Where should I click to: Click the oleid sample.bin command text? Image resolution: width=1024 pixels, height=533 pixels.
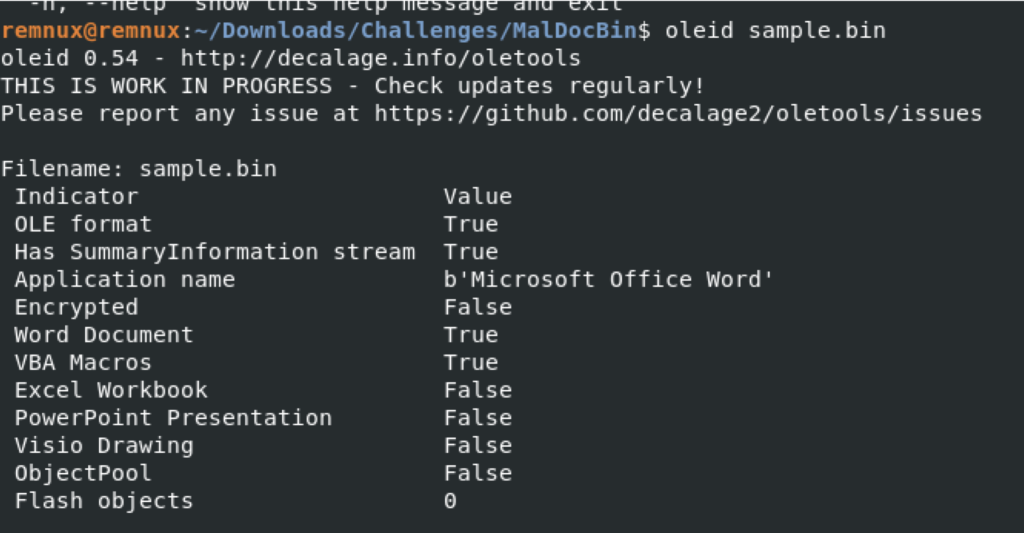coord(775,31)
